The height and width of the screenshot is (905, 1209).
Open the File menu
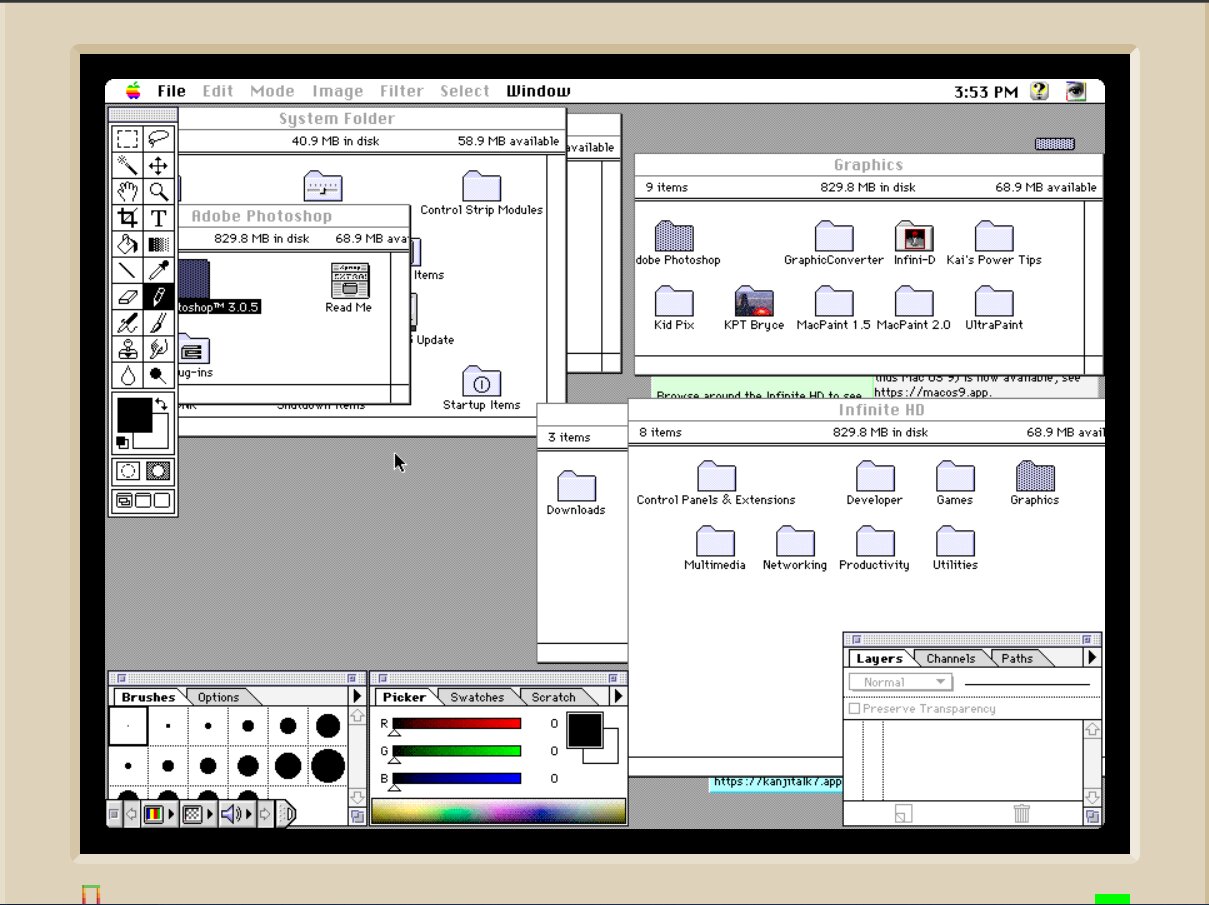click(x=171, y=91)
